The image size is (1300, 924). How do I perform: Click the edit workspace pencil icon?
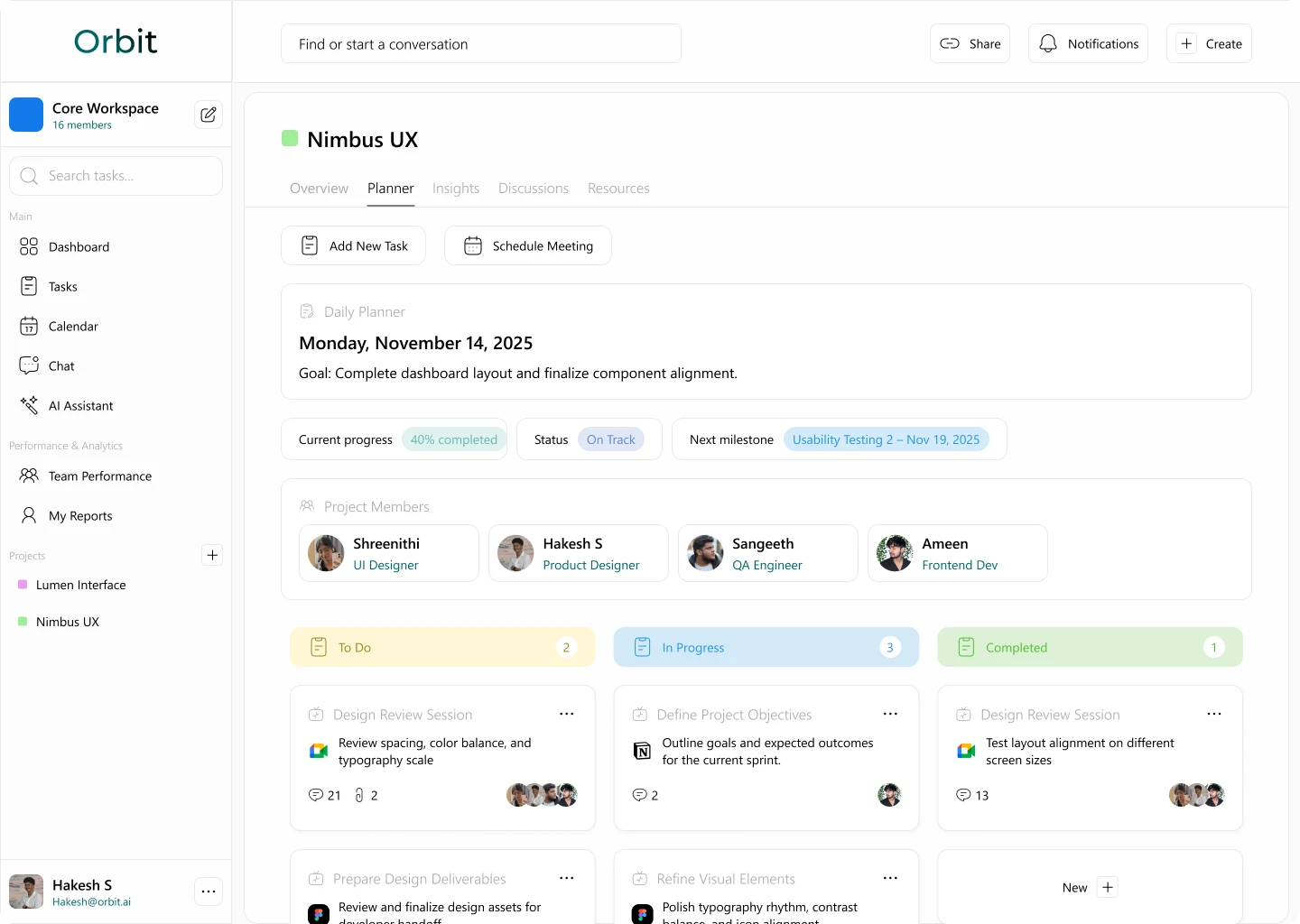pos(209,115)
